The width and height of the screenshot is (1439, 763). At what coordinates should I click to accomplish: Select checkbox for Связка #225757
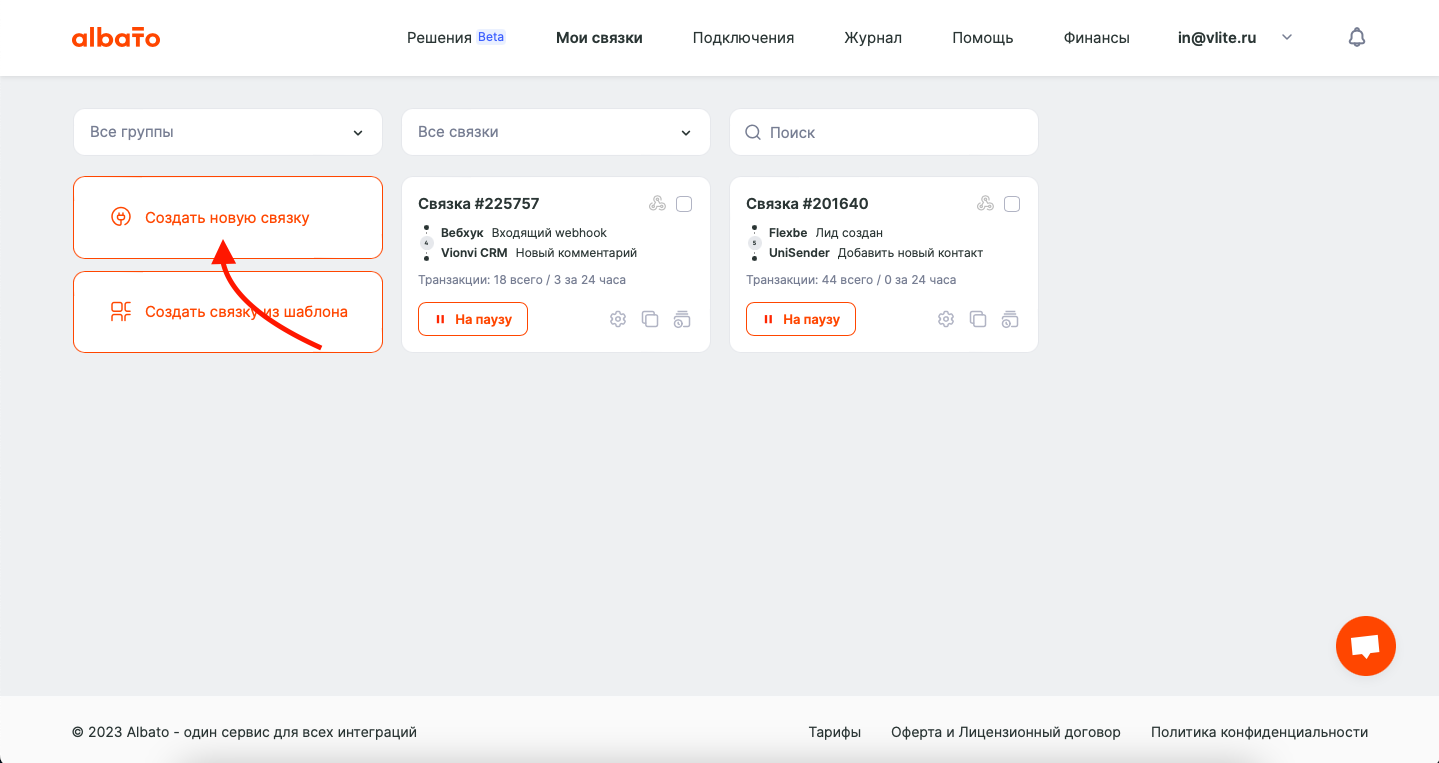(x=684, y=204)
